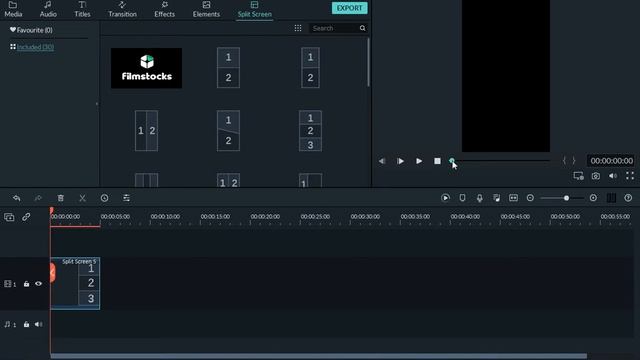The height and width of the screenshot is (360, 640).
Task: Click the timeline ruler at 00:00:40:00
Action: [465, 217]
